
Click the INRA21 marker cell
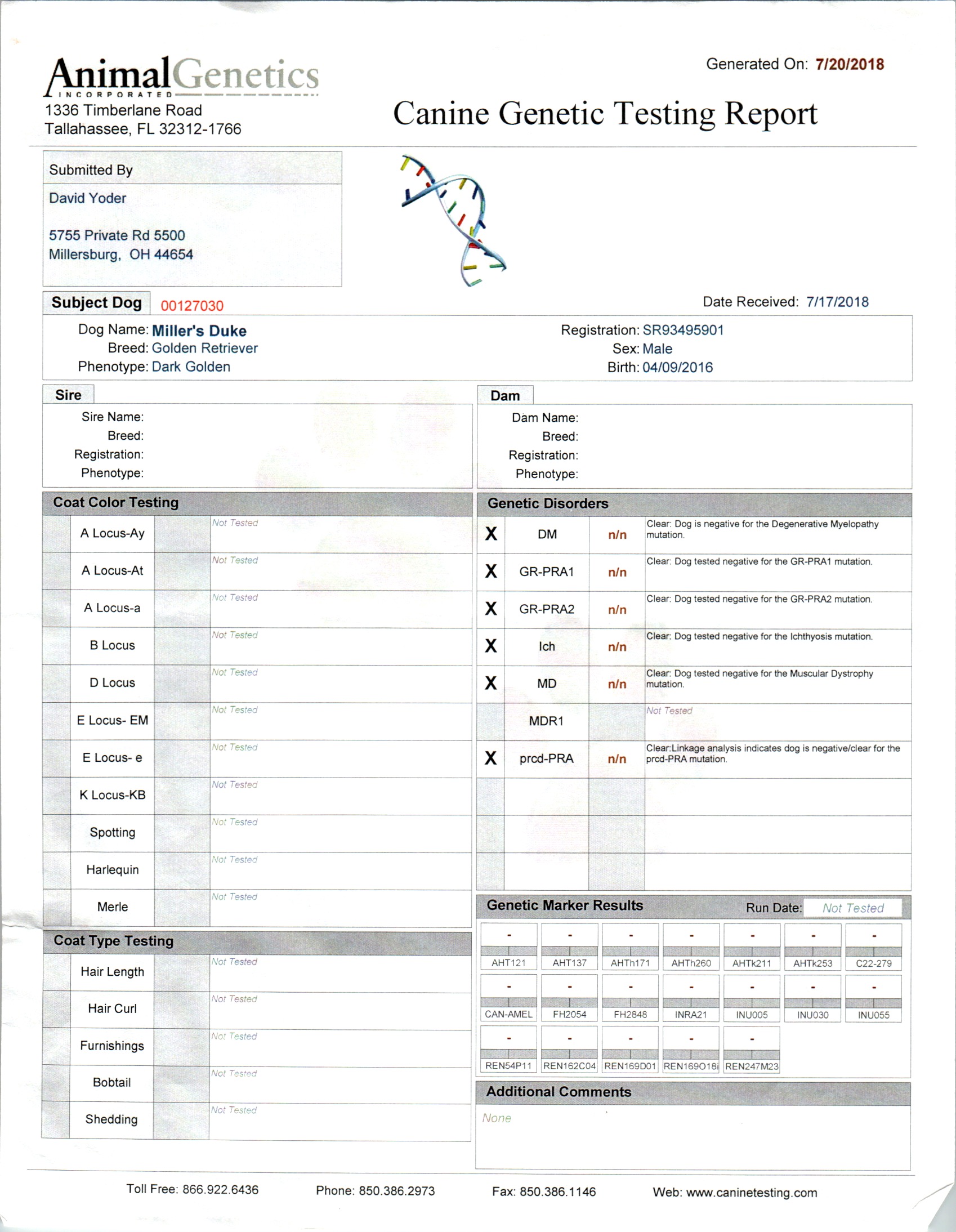click(691, 998)
